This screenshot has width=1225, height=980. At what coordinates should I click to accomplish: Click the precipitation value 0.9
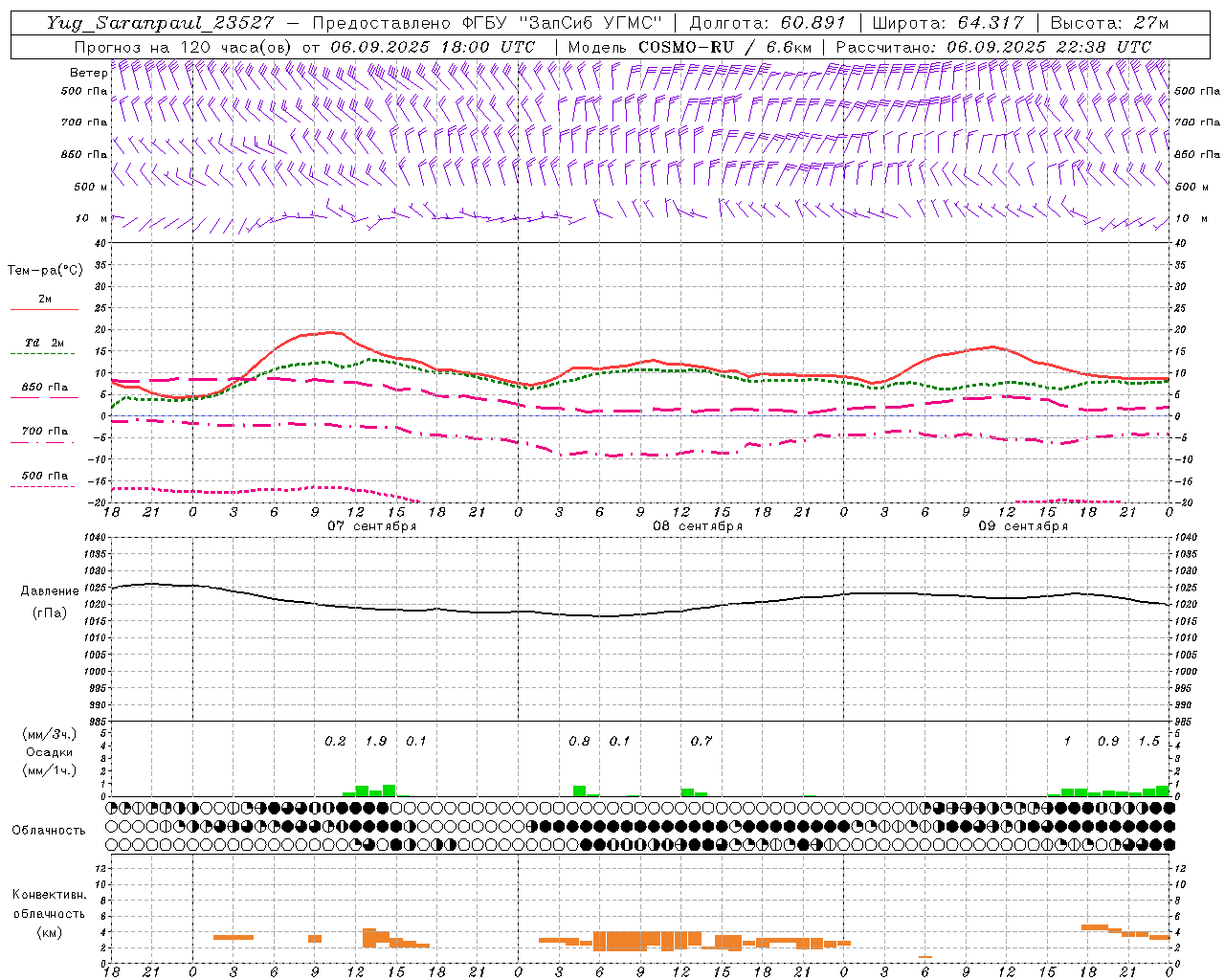click(x=1108, y=742)
